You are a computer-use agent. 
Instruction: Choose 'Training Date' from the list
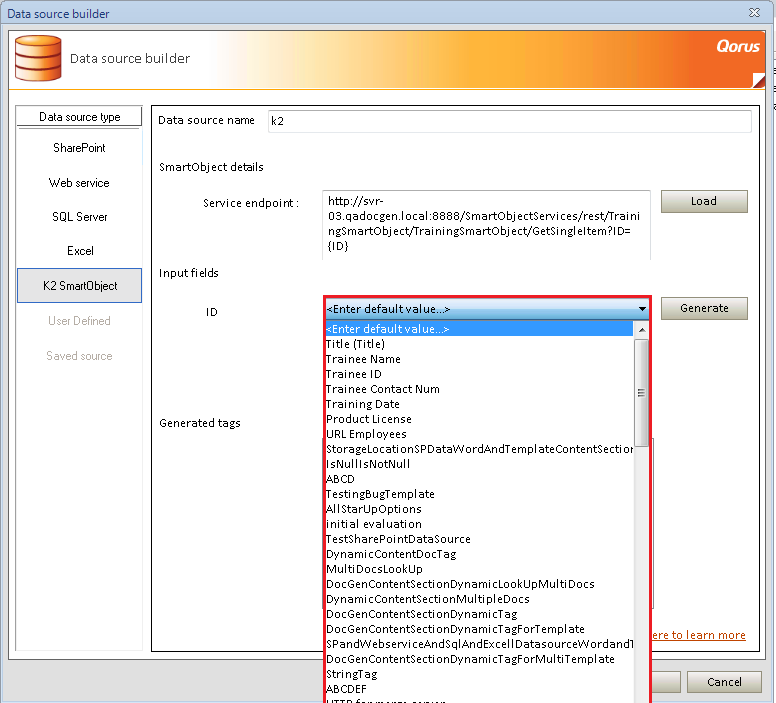[479, 404]
